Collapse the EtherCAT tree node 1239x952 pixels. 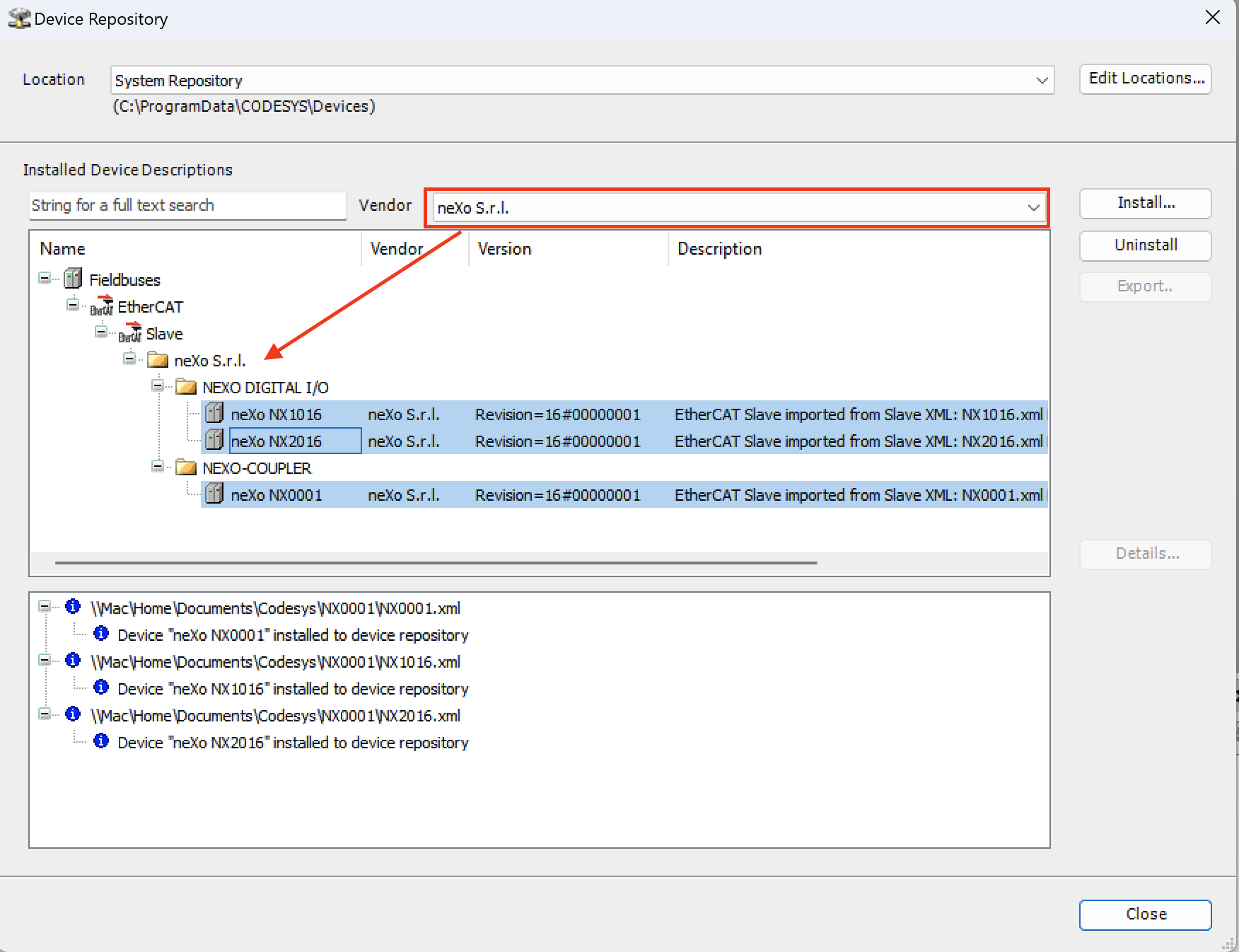coord(73,305)
